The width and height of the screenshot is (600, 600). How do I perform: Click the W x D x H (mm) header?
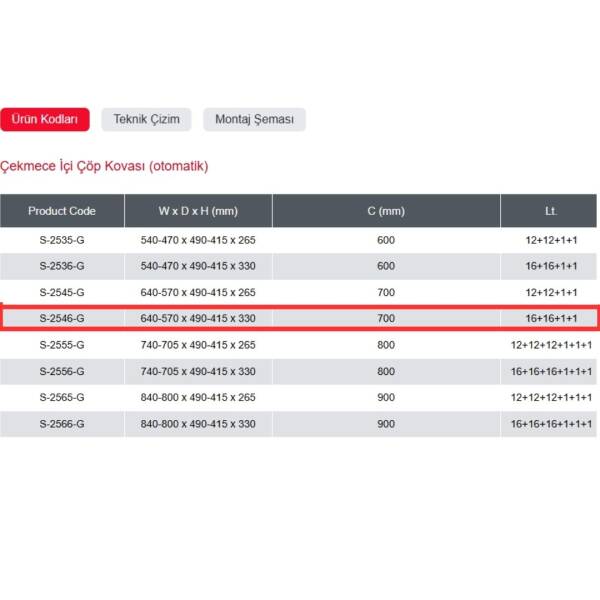(x=198, y=211)
